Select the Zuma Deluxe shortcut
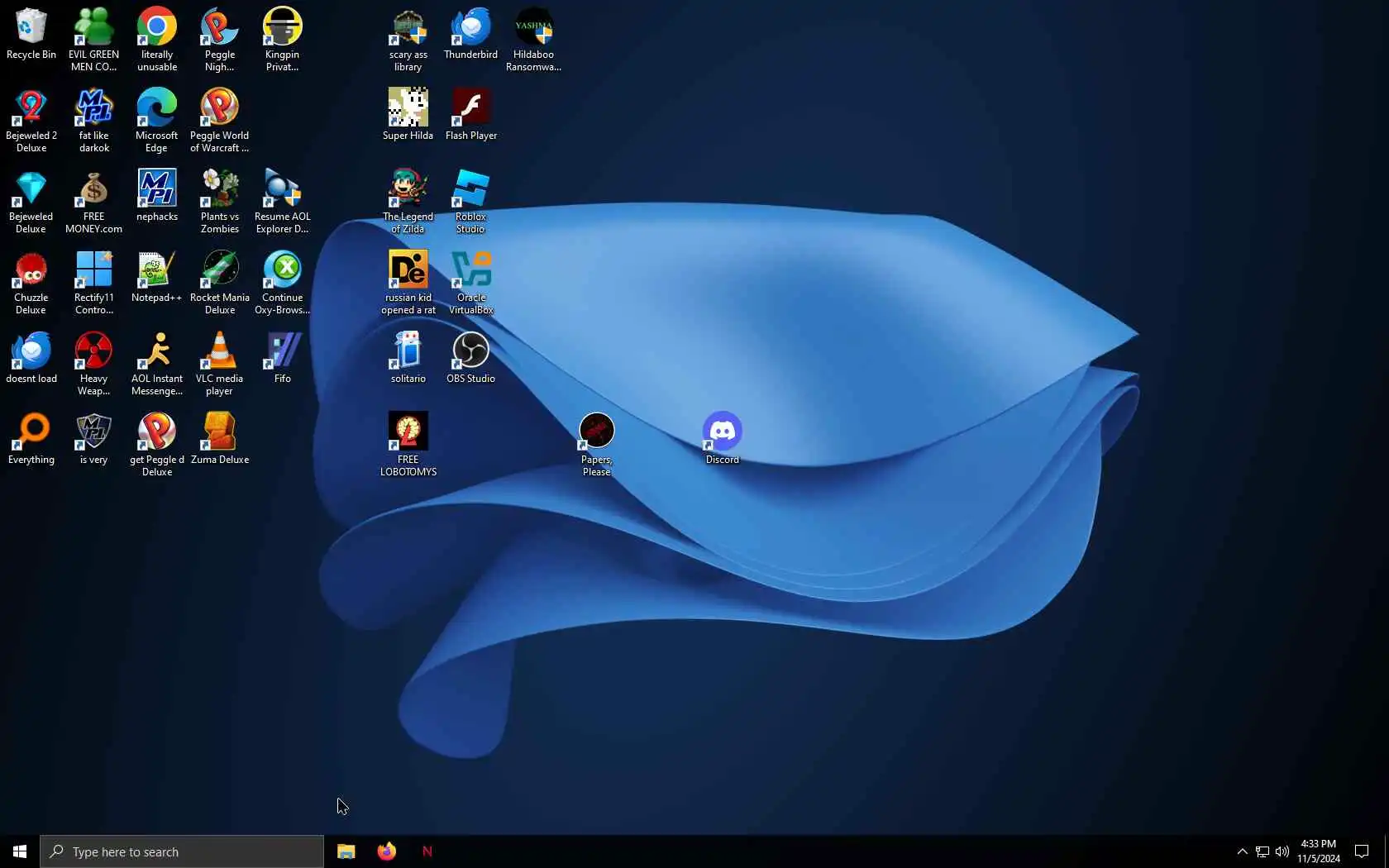 pos(219,440)
